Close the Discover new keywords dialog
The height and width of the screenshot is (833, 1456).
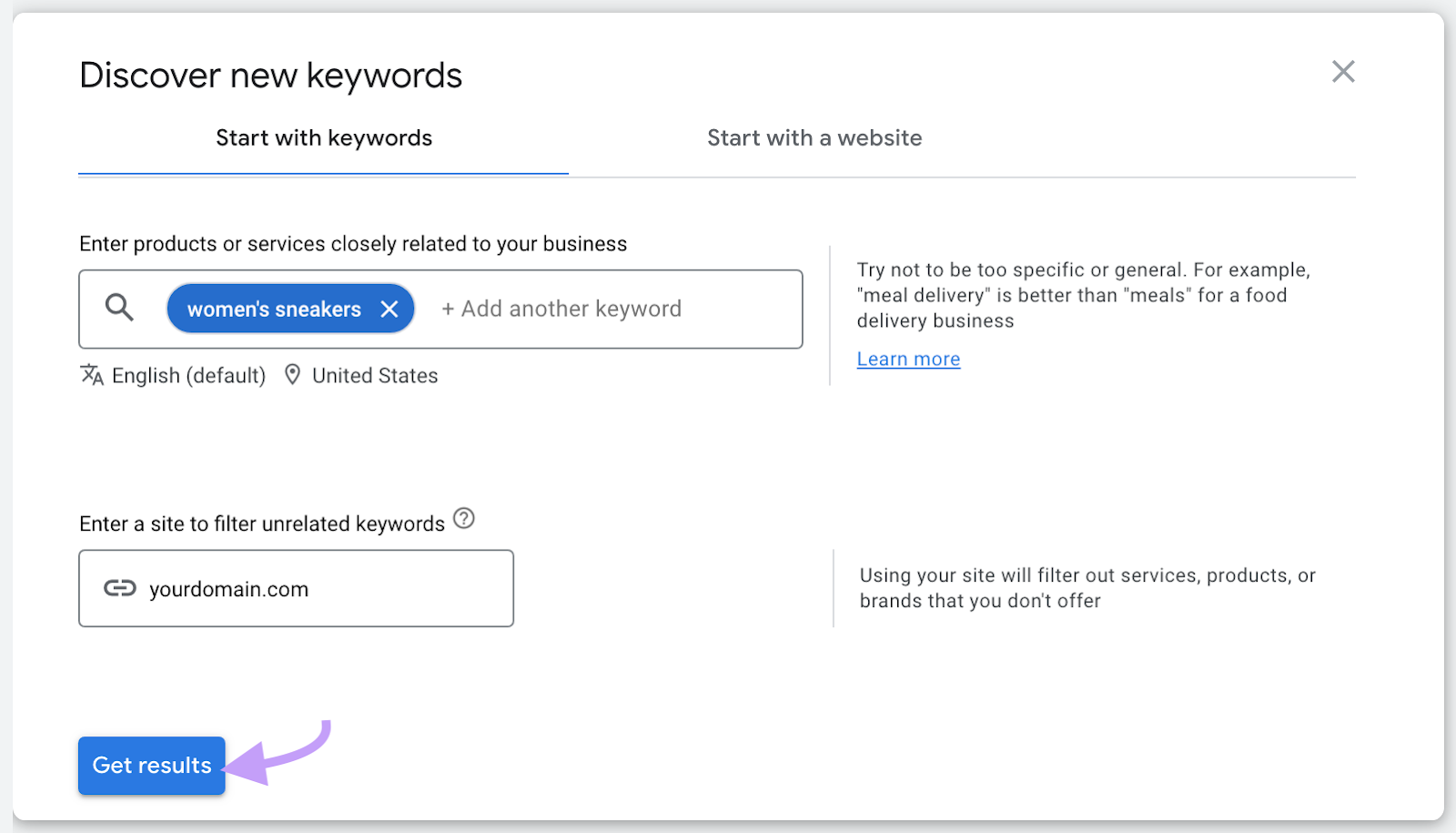pos(1343,71)
